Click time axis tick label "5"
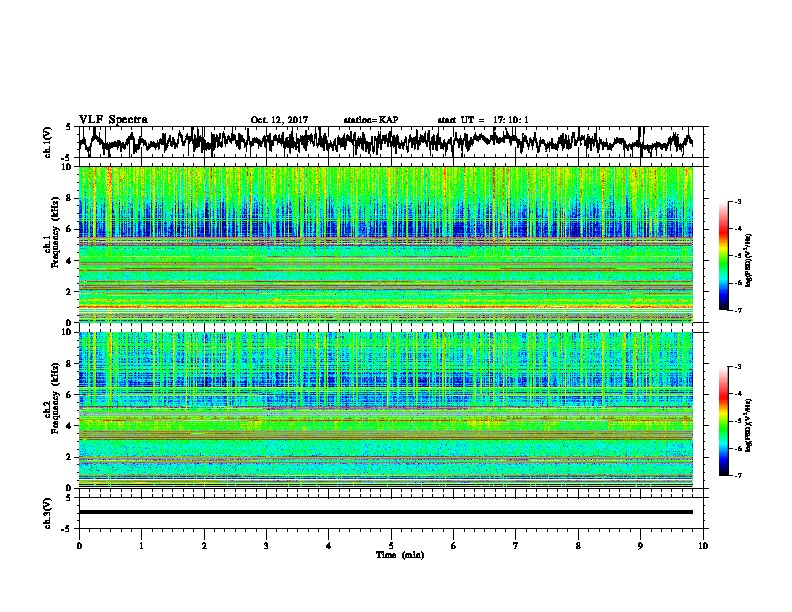This screenshot has height=612, width=792. pyautogui.click(x=391, y=546)
